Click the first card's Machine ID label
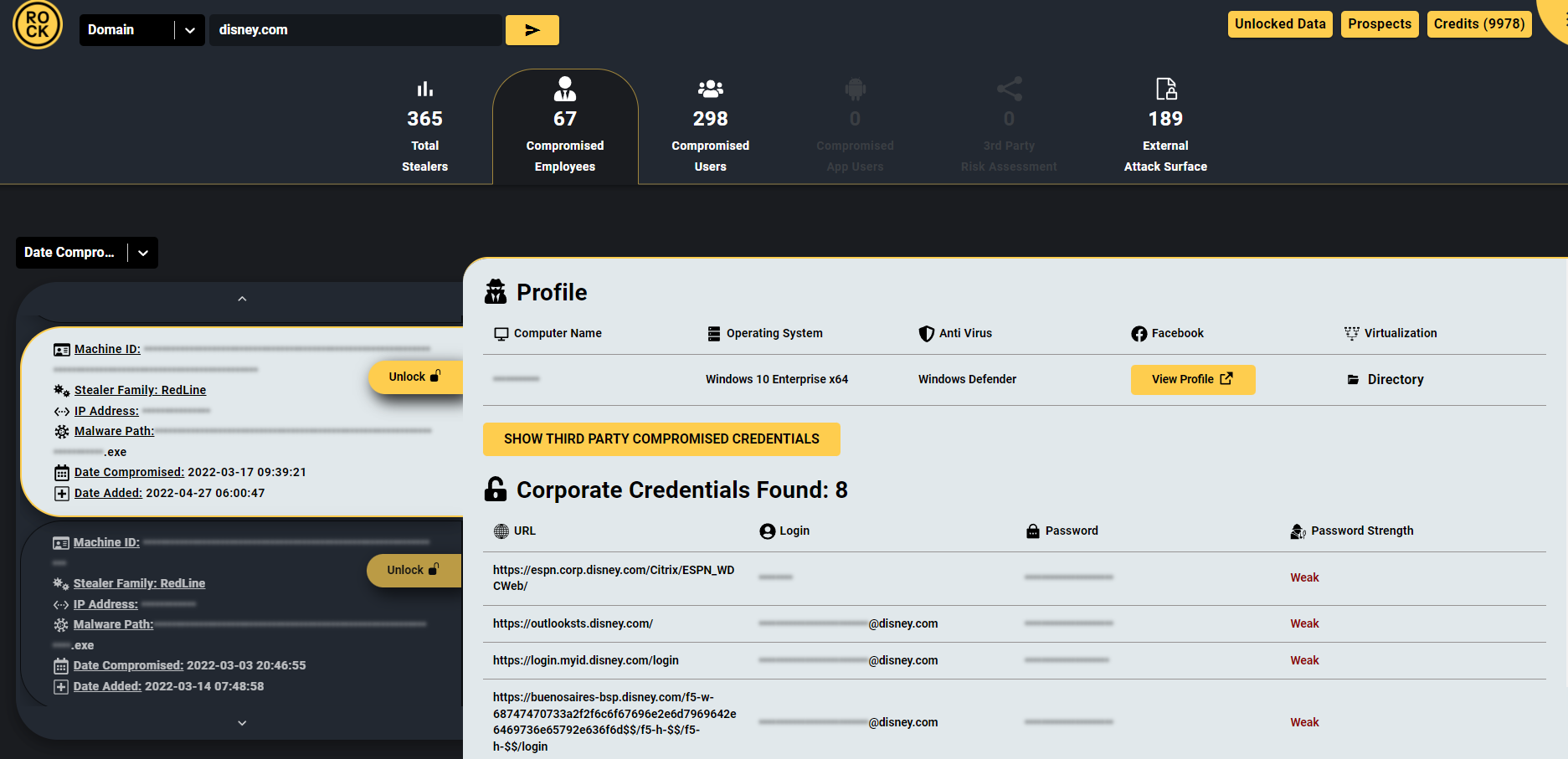This screenshot has width=1568, height=759. (107, 350)
